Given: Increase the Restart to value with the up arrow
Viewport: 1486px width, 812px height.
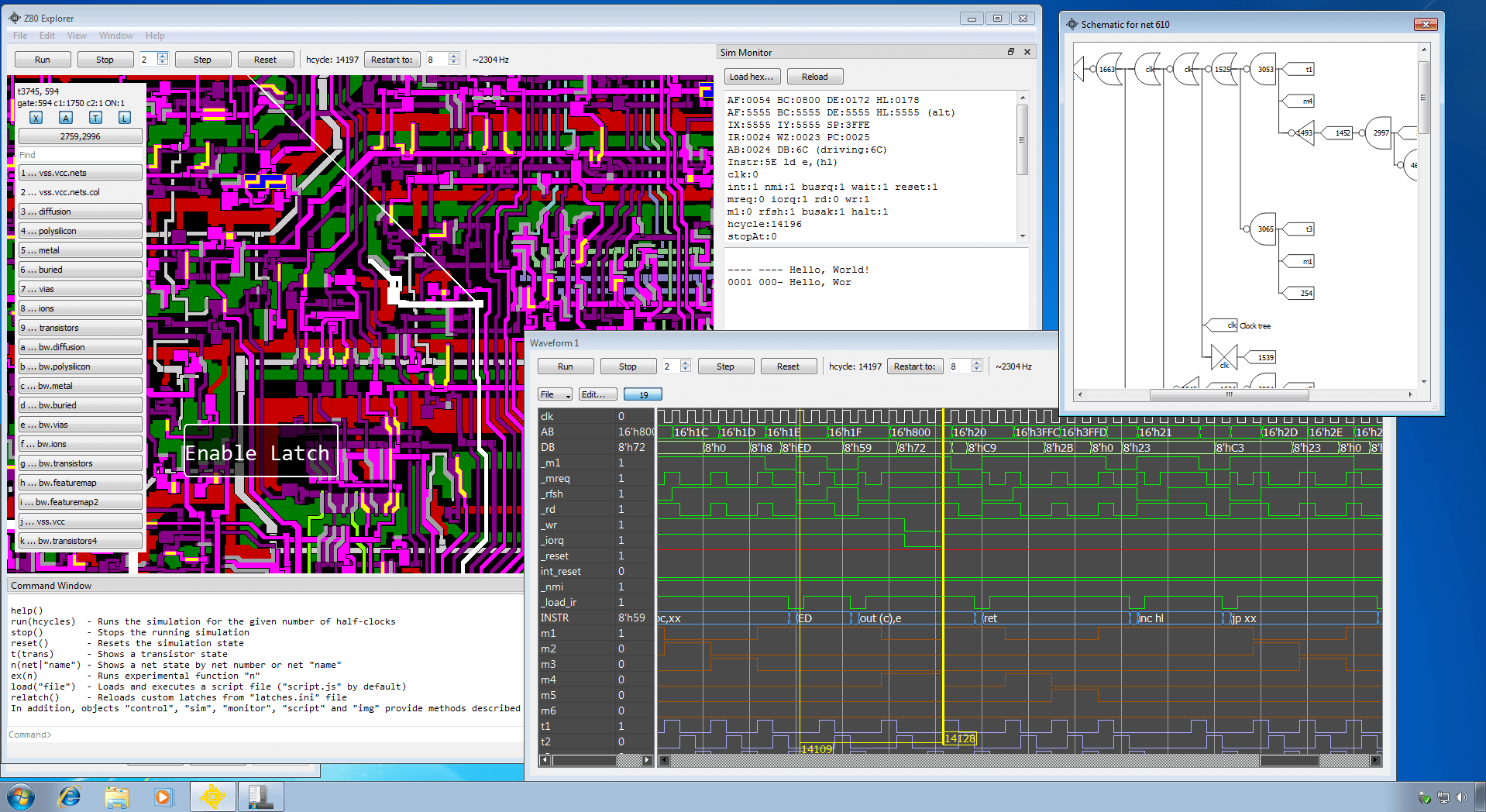Looking at the screenshot, I should coord(453,55).
